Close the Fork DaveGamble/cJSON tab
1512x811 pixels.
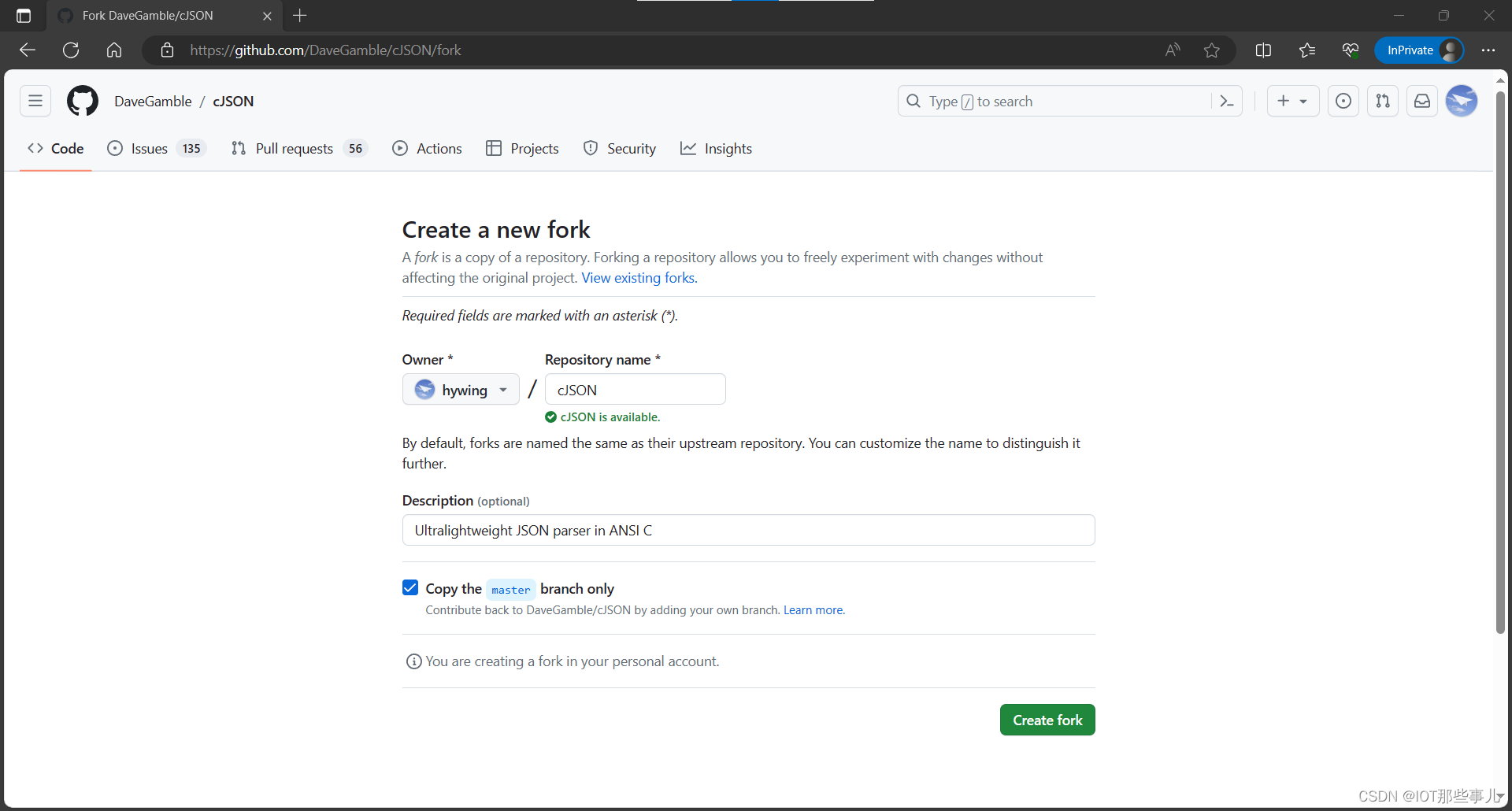click(267, 16)
